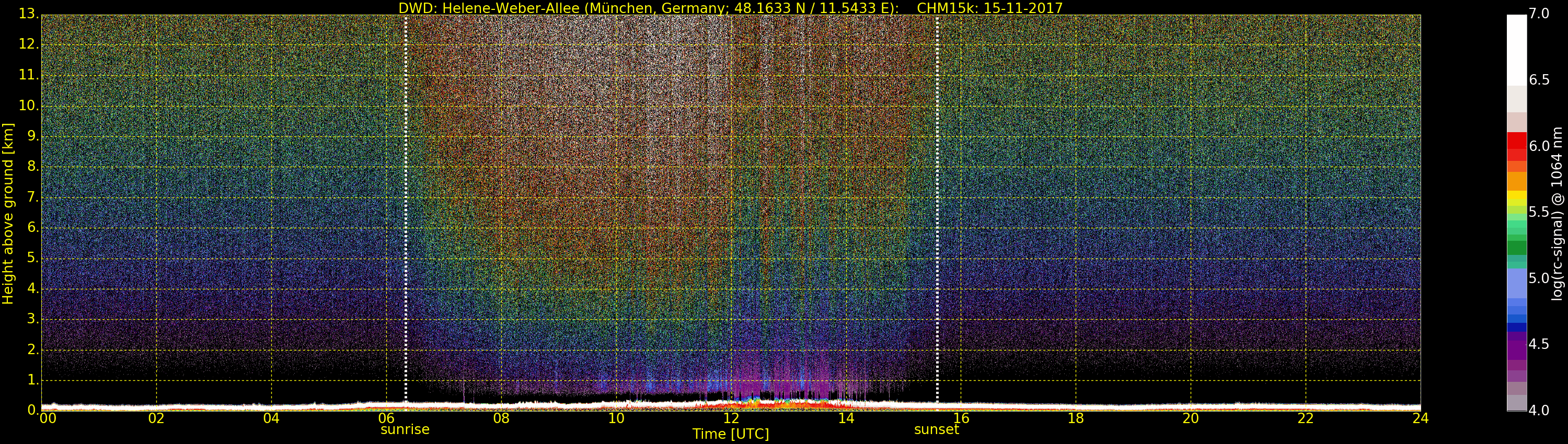
Task: Click the colorbar tick label 5.0
Action: point(1539,278)
